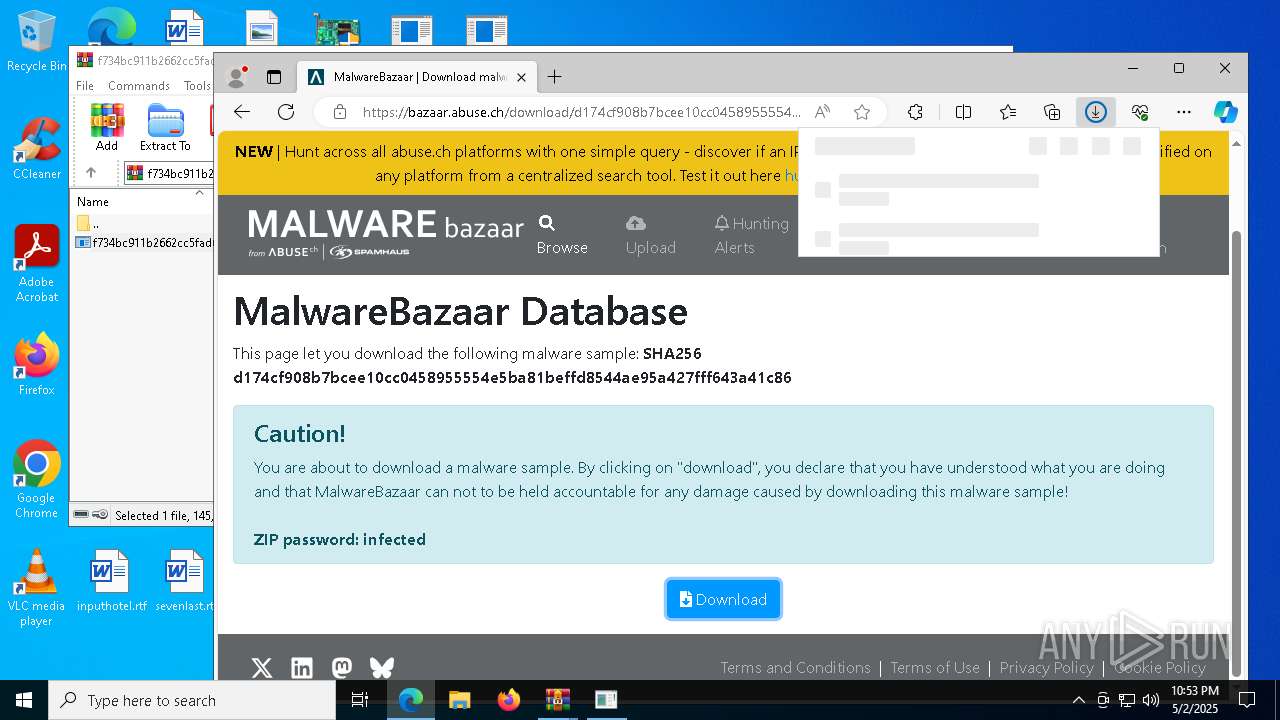Open File Explorer from taskbar

point(459,700)
